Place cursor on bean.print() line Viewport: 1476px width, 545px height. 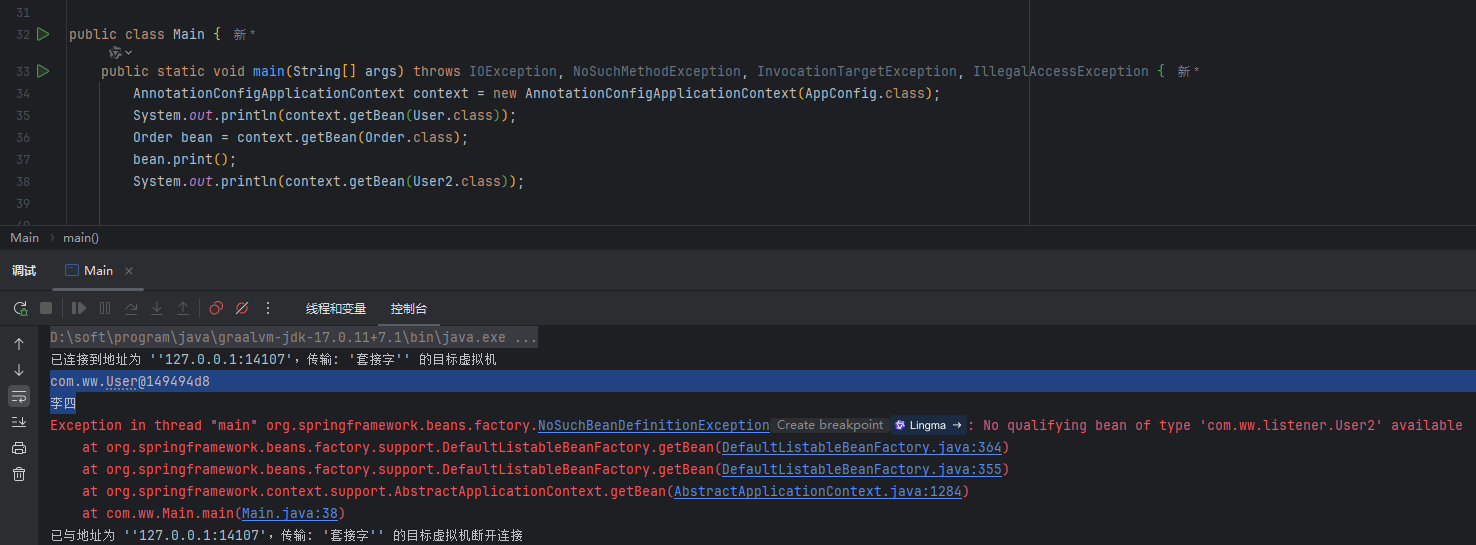click(184, 159)
